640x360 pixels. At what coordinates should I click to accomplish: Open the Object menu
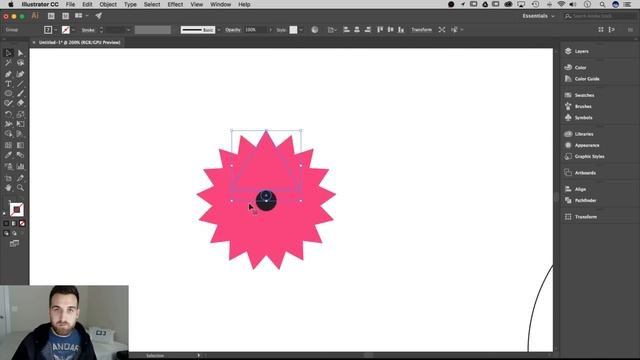(108, 4)
